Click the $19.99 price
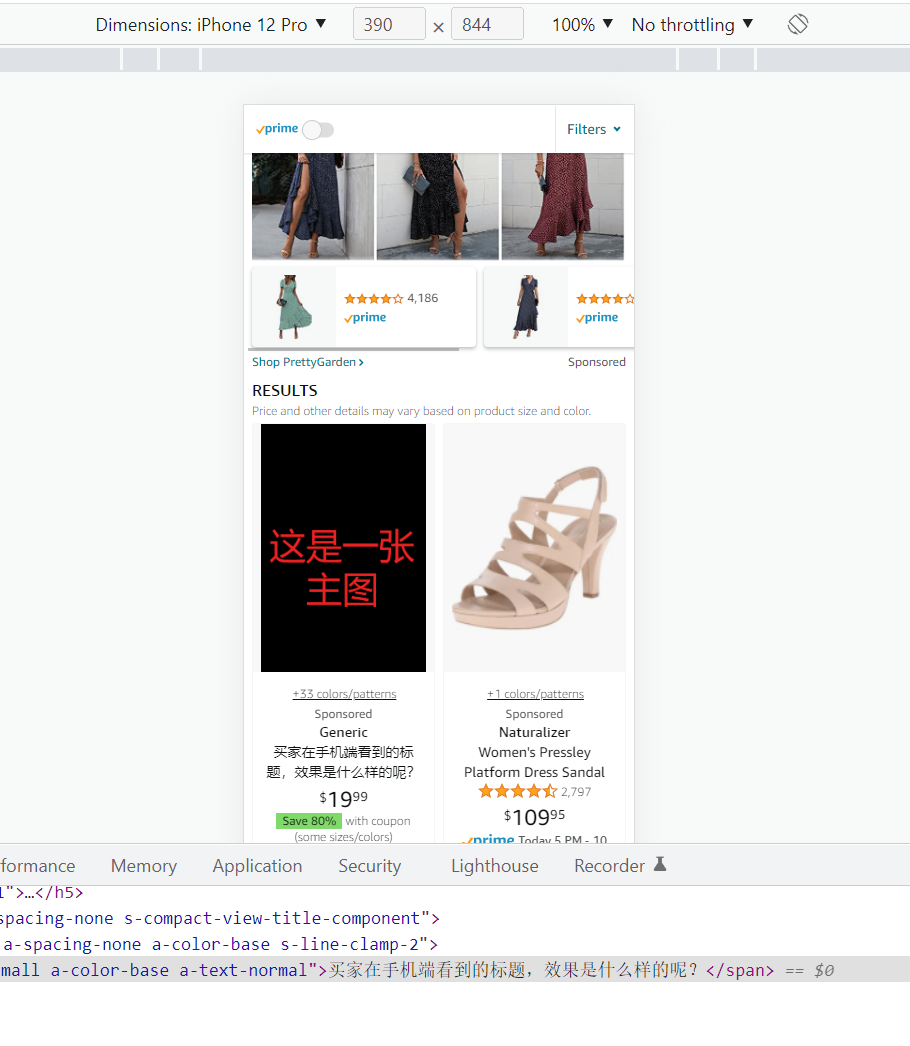This screenshot has width=910, height=1046. (344, 798)
